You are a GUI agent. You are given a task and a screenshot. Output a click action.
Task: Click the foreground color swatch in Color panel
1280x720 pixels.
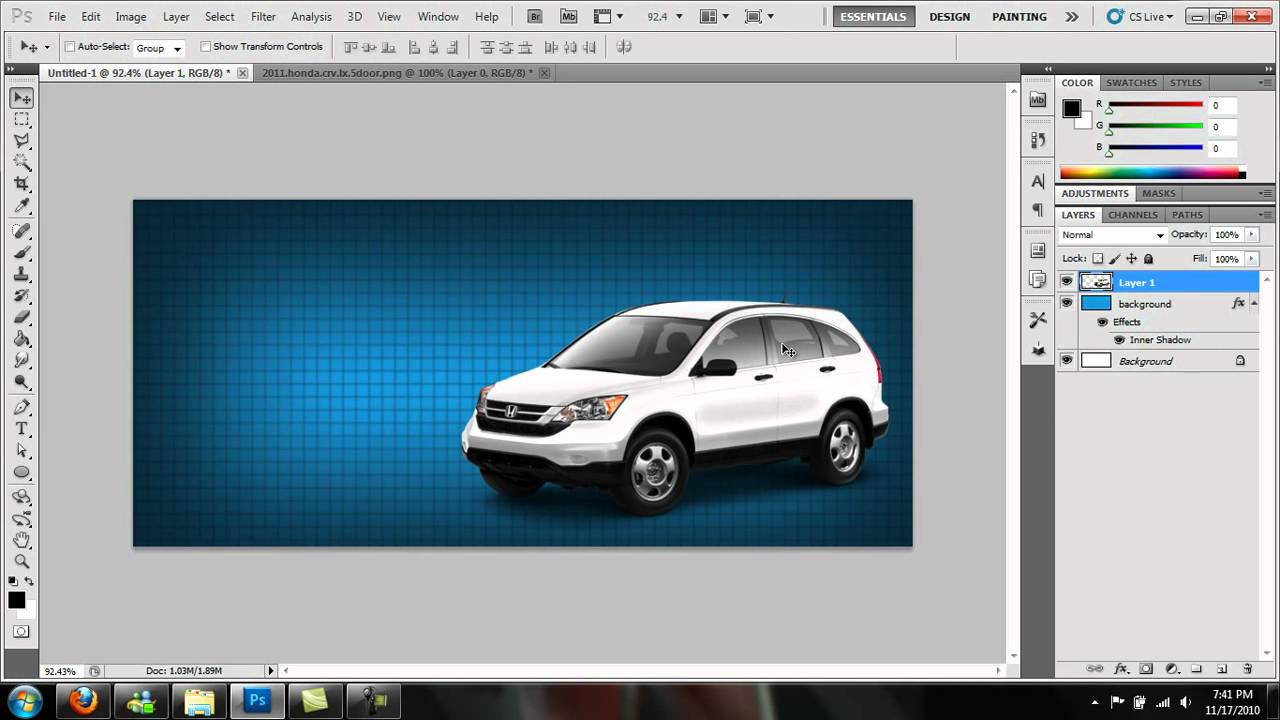[1071, 109]
